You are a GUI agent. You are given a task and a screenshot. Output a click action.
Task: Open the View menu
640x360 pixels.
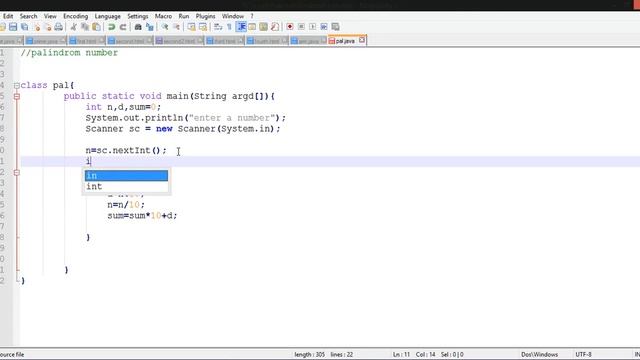tap(50, 16)
